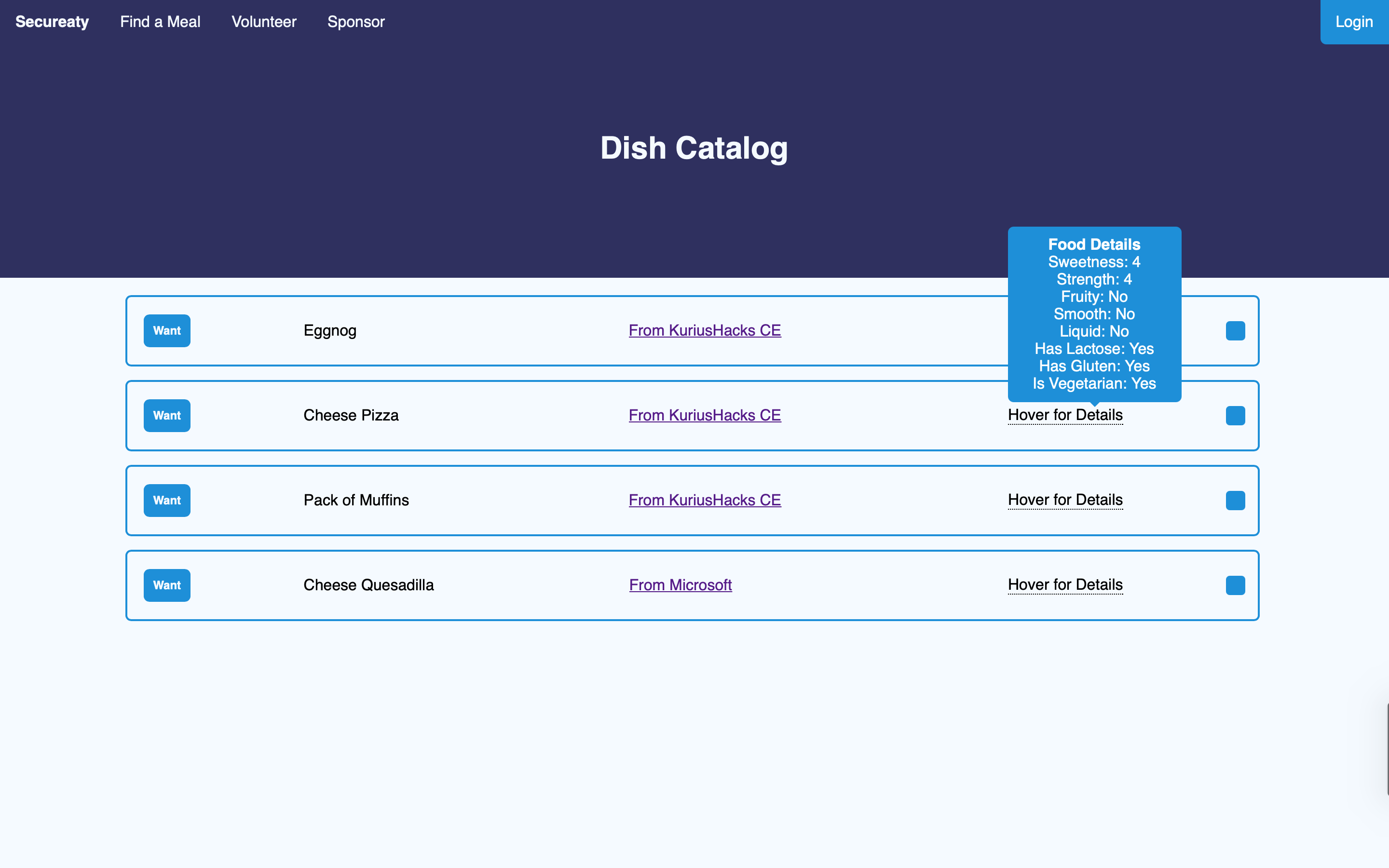This screenshot has height=868, width=1389.
Task: Check the blue box for Cheese Pizza
Action: click(x=1235, y=416)
